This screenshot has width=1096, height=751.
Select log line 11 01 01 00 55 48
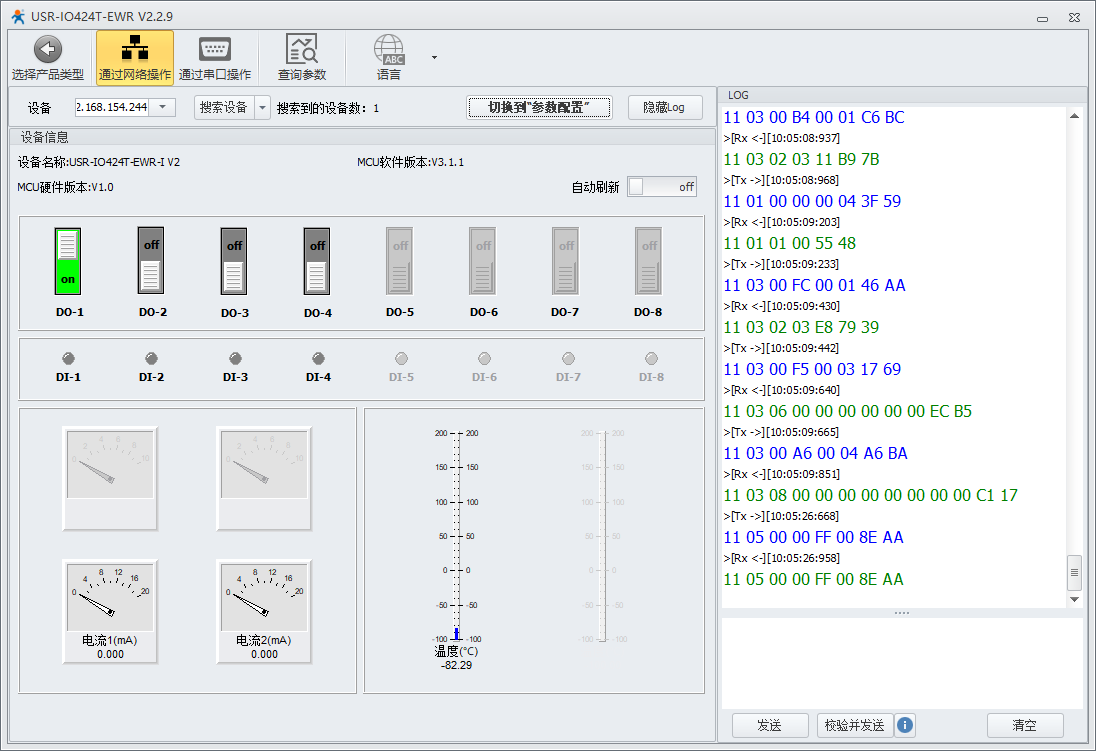click(x=790, y=243)
